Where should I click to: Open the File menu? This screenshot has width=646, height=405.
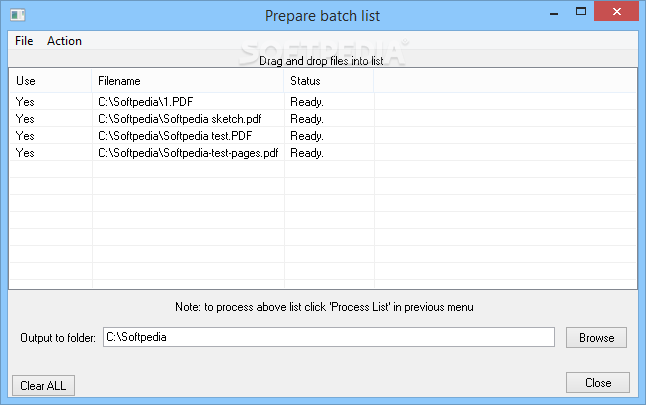[x=24, y=41]
